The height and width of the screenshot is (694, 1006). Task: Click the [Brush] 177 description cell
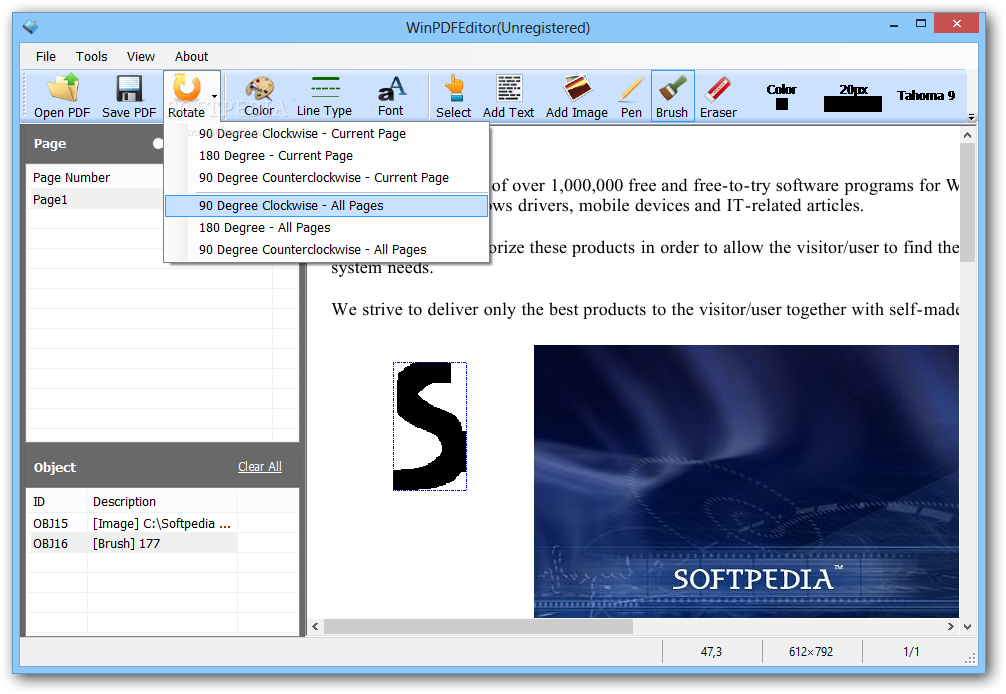pyautogui.click(x=162, y=543)
